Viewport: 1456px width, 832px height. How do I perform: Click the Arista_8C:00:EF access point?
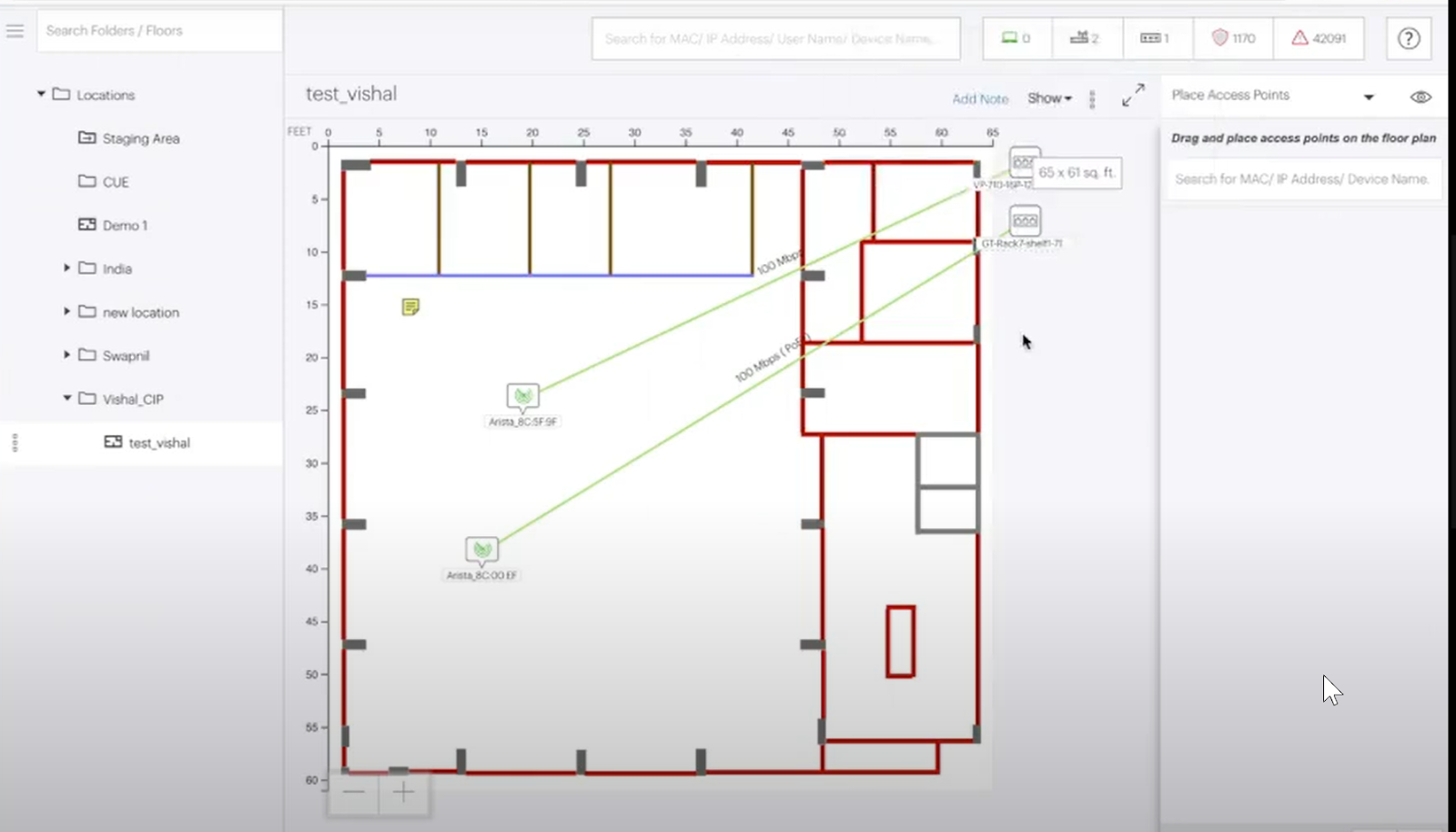[x=482, y=551]
